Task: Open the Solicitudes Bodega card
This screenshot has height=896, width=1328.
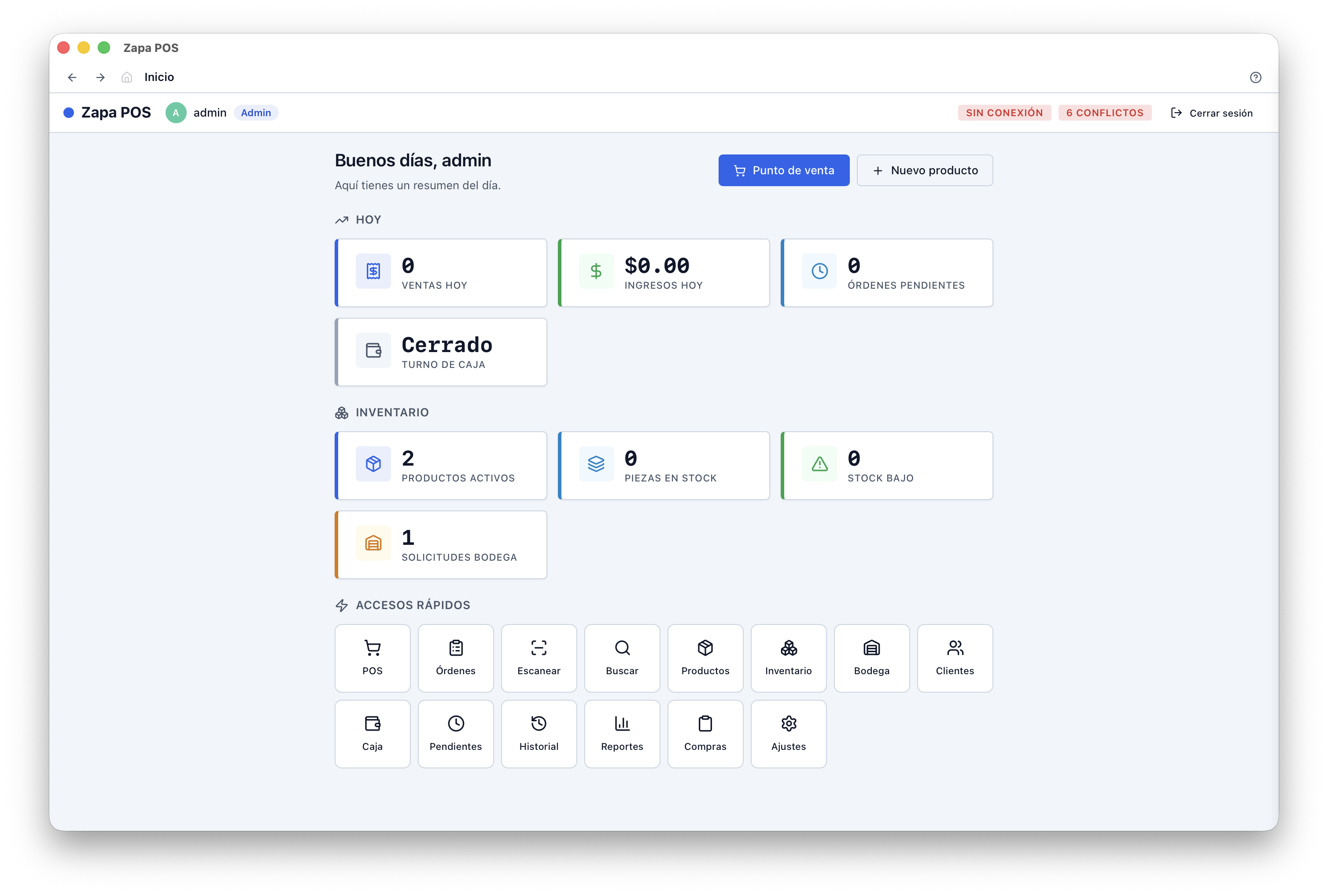Action: [441, 545]
